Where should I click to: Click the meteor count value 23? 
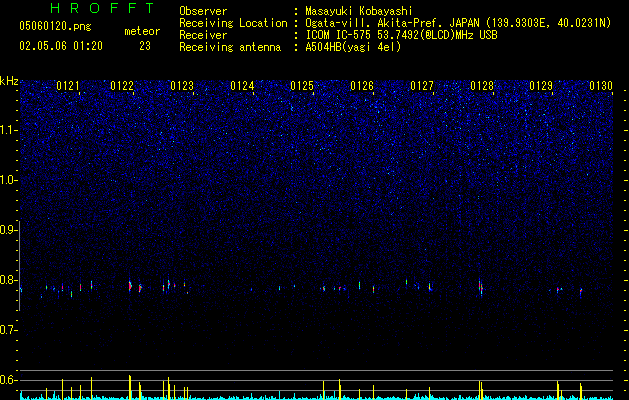pyautogui.click(x=145, y=46)
